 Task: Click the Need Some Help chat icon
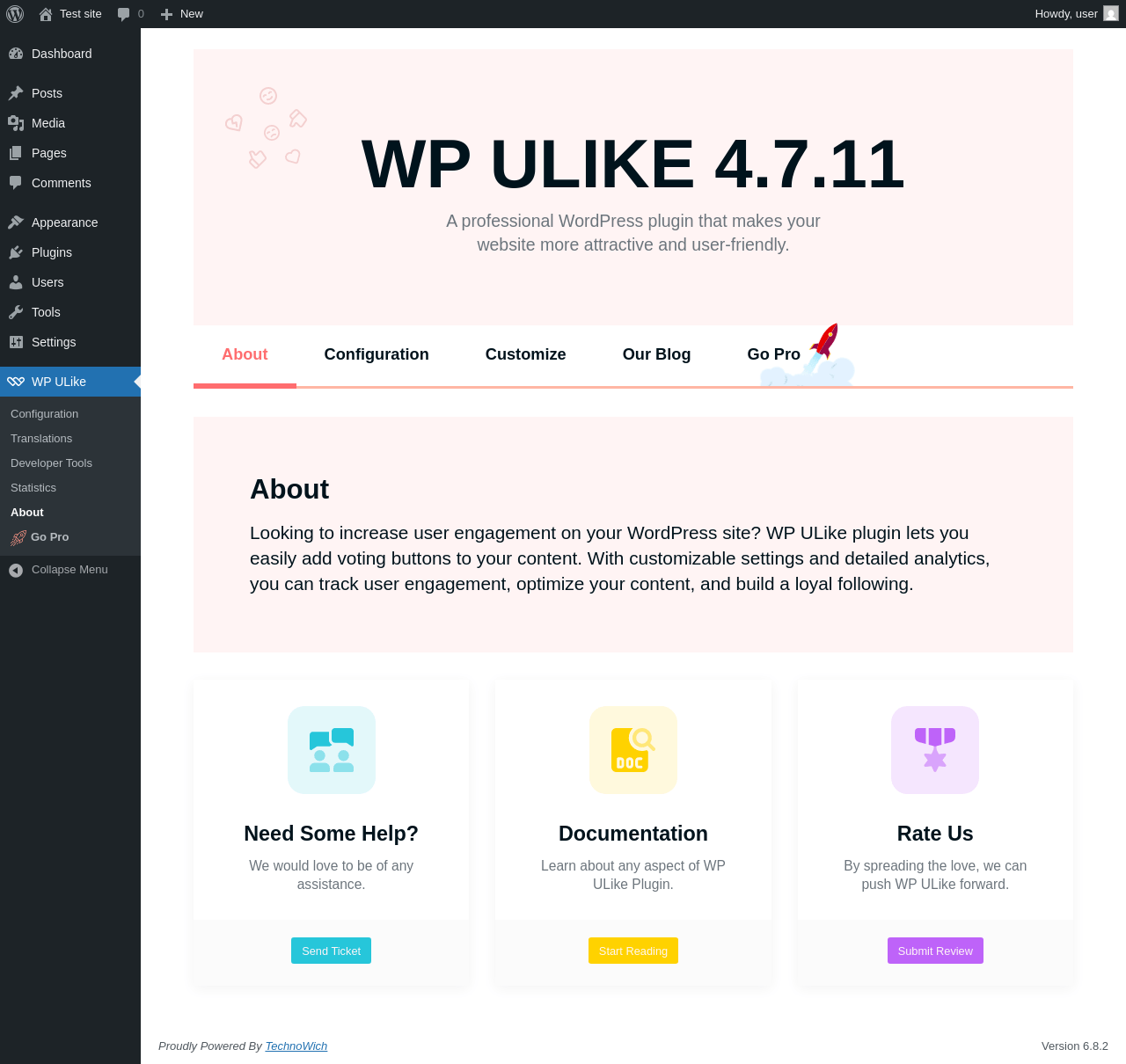pos(332,750)
